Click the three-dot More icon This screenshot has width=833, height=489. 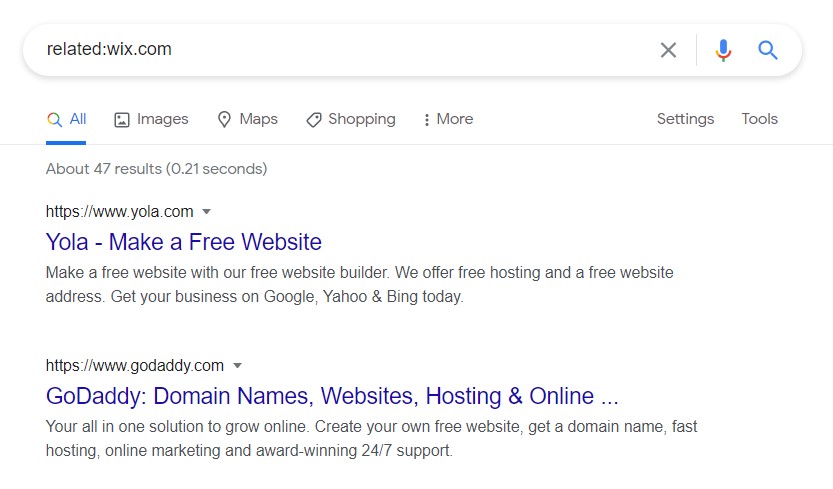click(x=427, y=120)
